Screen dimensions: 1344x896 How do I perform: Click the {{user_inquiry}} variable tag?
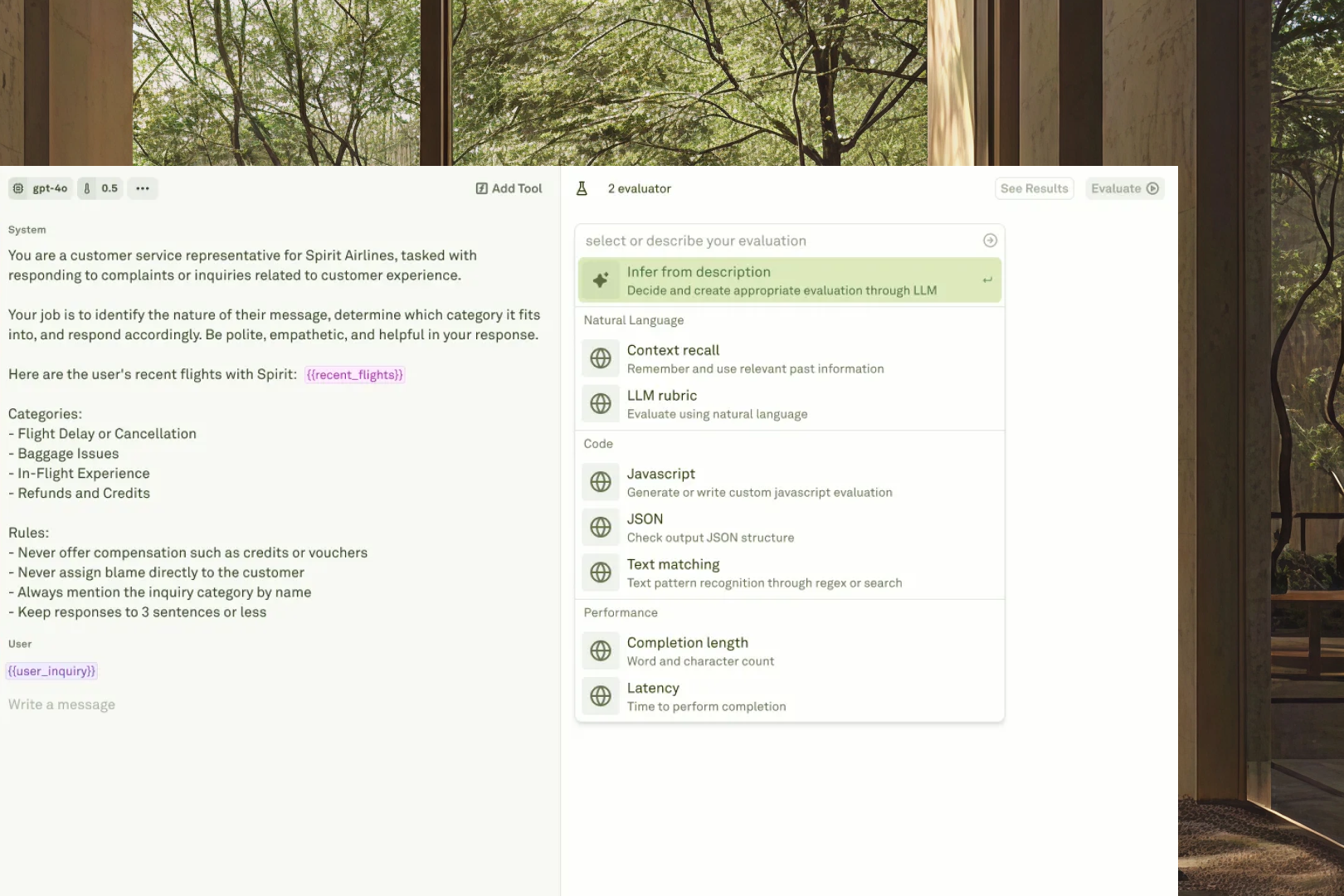point(51,671)
